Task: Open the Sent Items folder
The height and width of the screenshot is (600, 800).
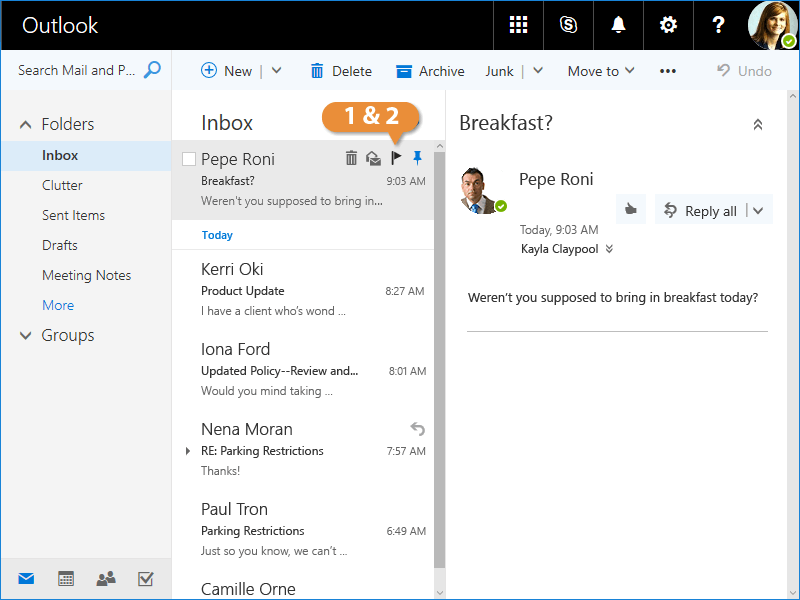Action: click(x=73, y=215)
